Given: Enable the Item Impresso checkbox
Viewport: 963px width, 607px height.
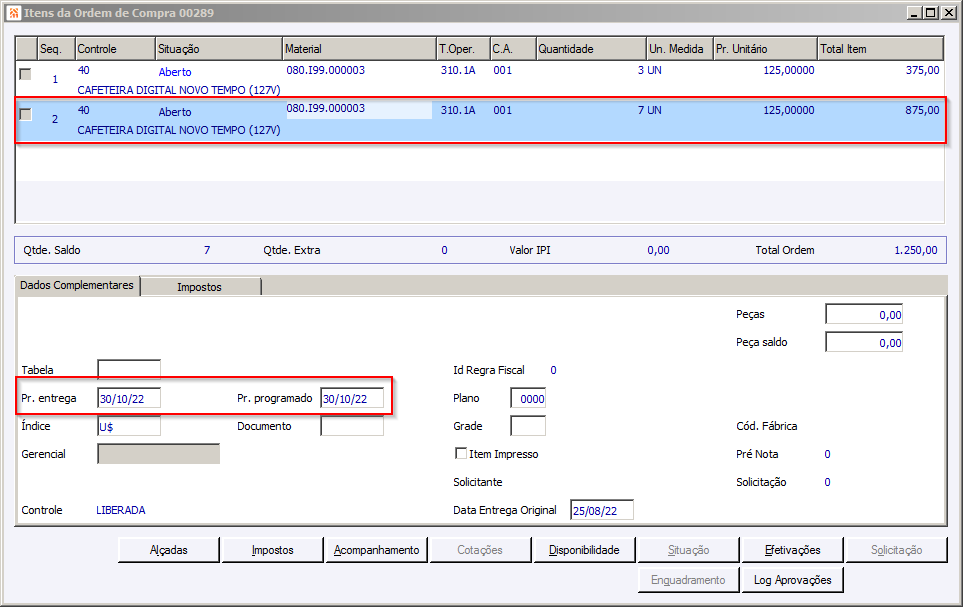Looking at the screenshot, I should [x=460, y=454].
